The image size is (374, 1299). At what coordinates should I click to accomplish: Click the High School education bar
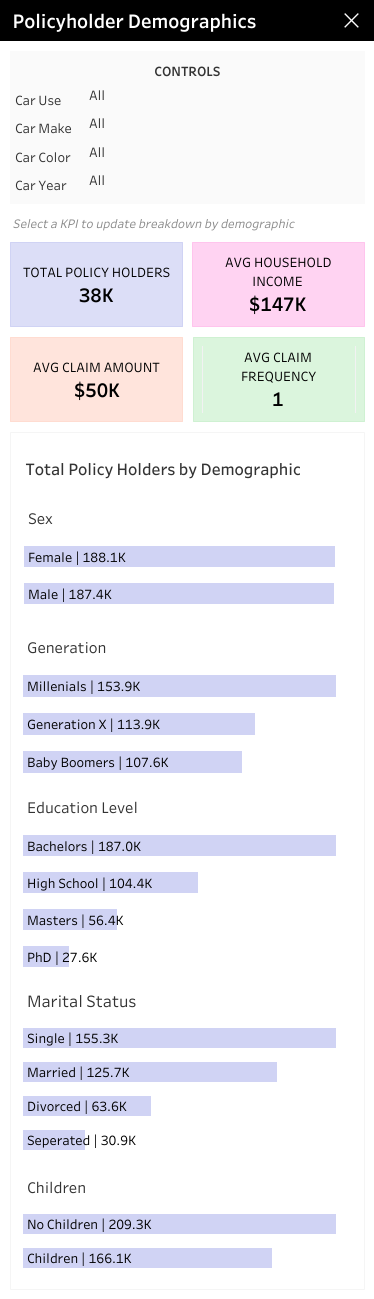pyautogui.click(x=111, y=883)
